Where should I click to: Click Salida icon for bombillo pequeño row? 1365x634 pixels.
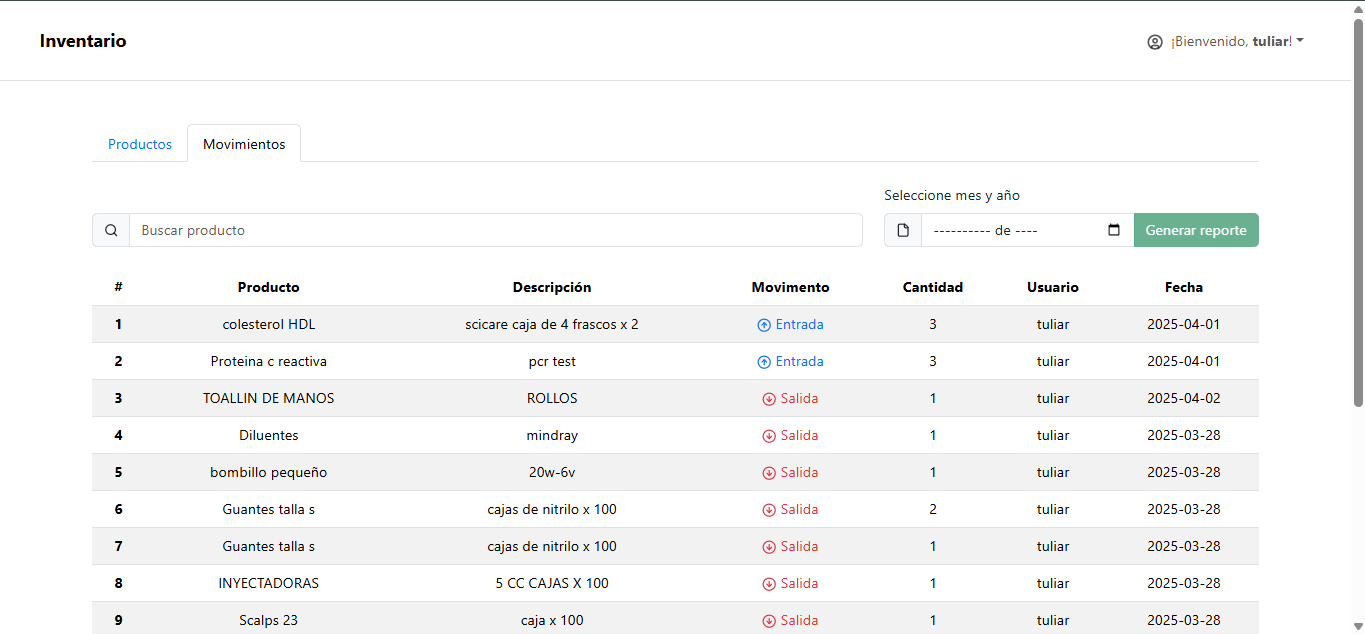click(769, 473)
